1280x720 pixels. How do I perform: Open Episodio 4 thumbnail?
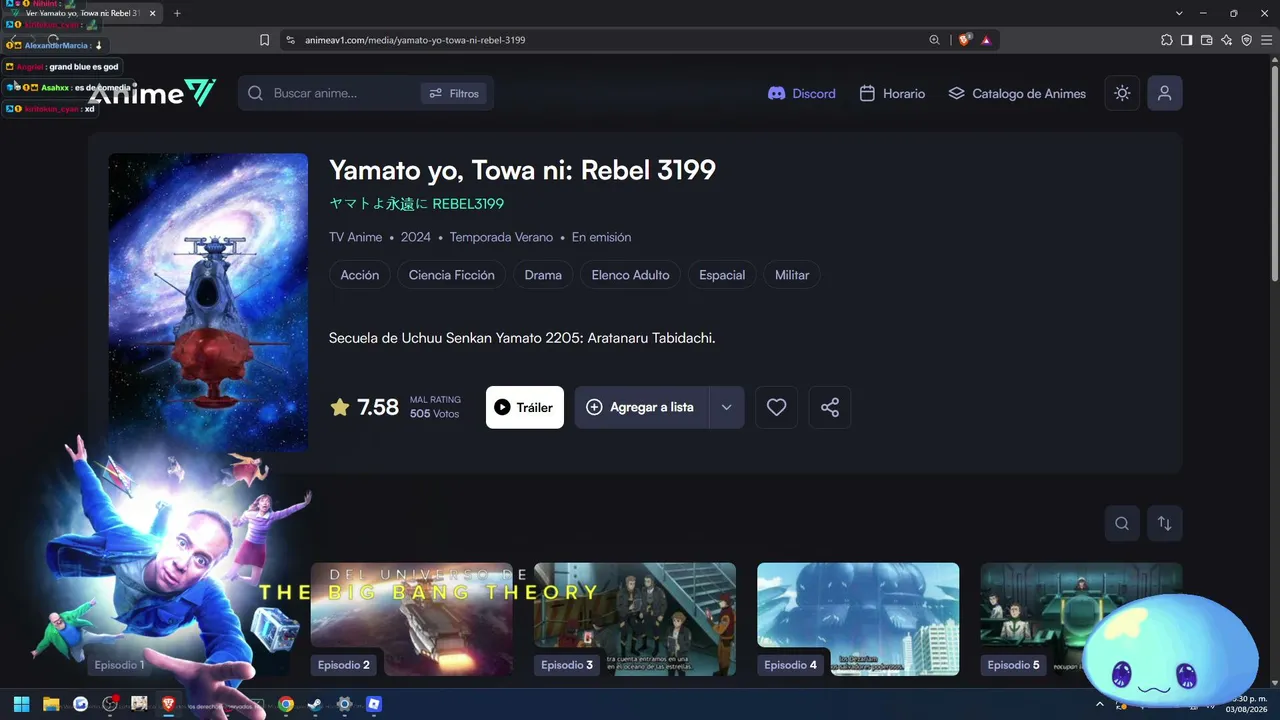point(858,619)
